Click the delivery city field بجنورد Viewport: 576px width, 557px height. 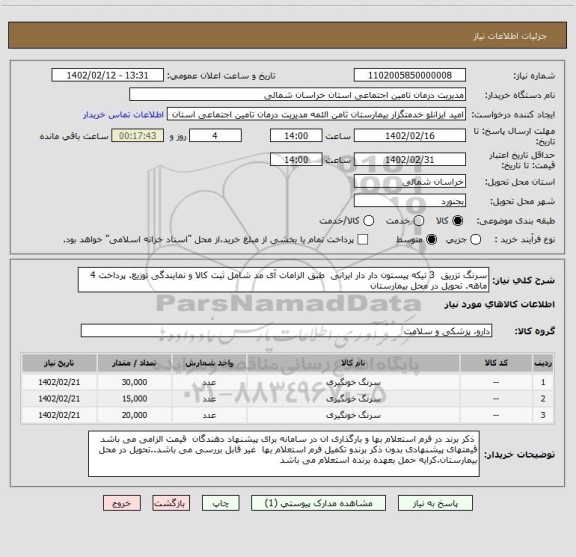[410, 201]
